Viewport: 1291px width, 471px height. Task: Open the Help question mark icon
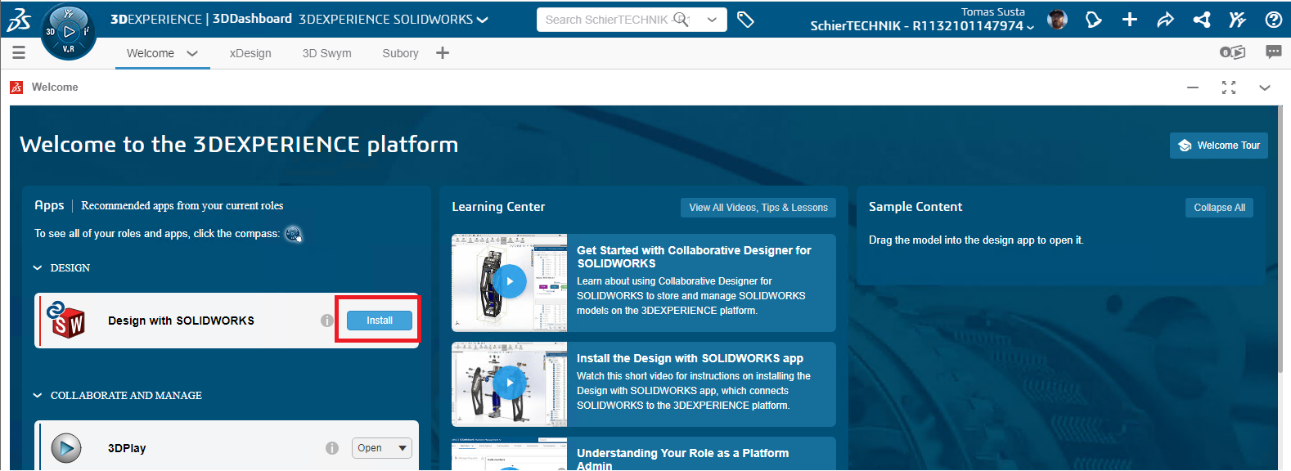(1273, 19)
